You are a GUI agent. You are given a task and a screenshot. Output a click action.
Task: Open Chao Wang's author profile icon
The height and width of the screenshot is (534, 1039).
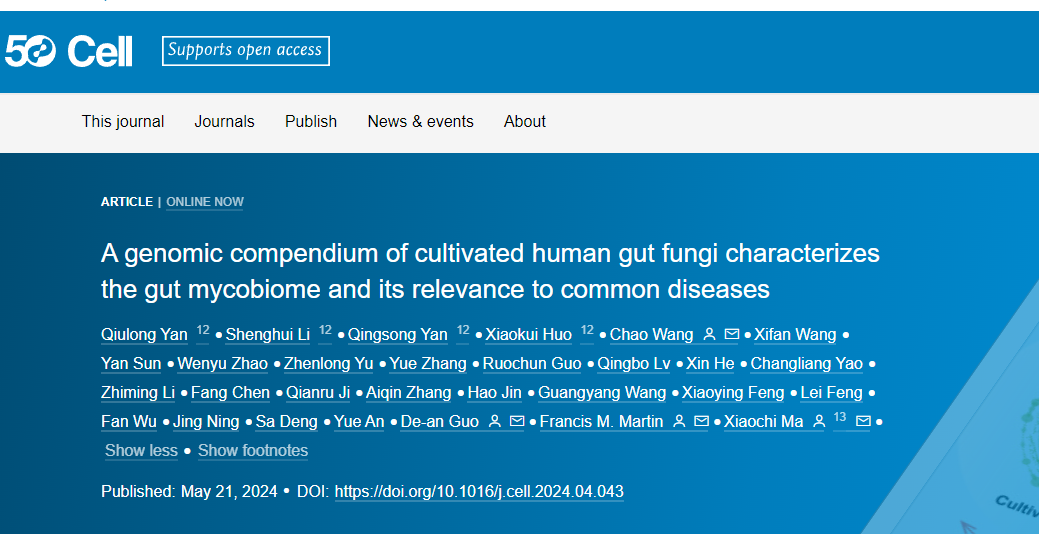709,335
